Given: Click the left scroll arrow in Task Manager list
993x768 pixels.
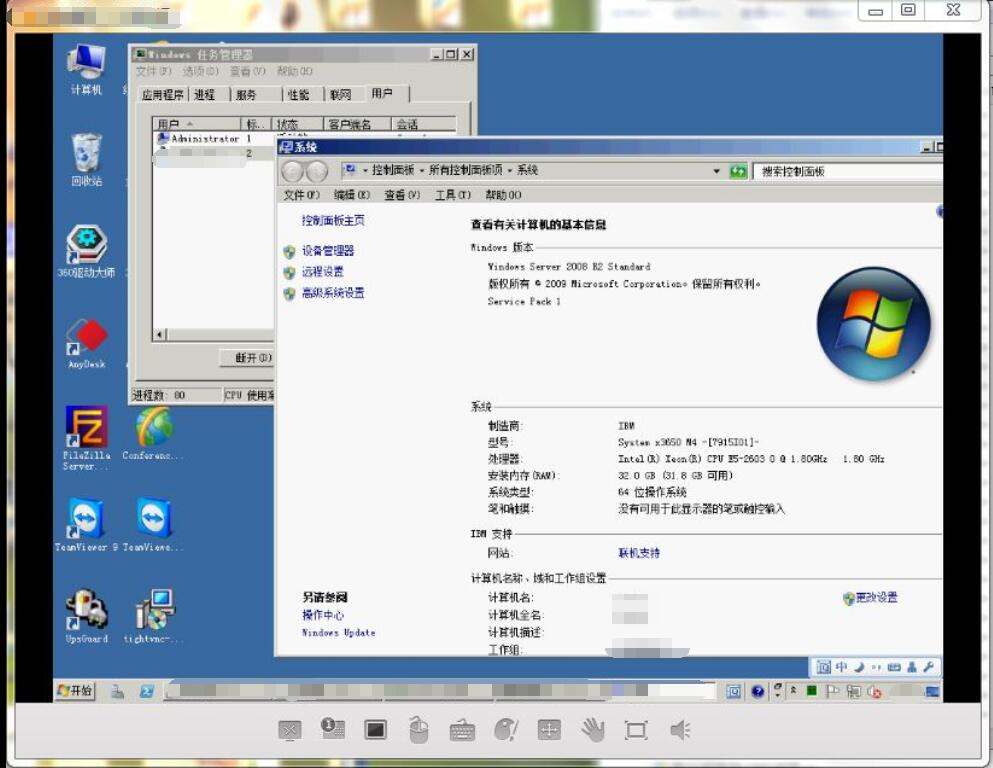Looking at the screenshot, I should pos(160,334).
